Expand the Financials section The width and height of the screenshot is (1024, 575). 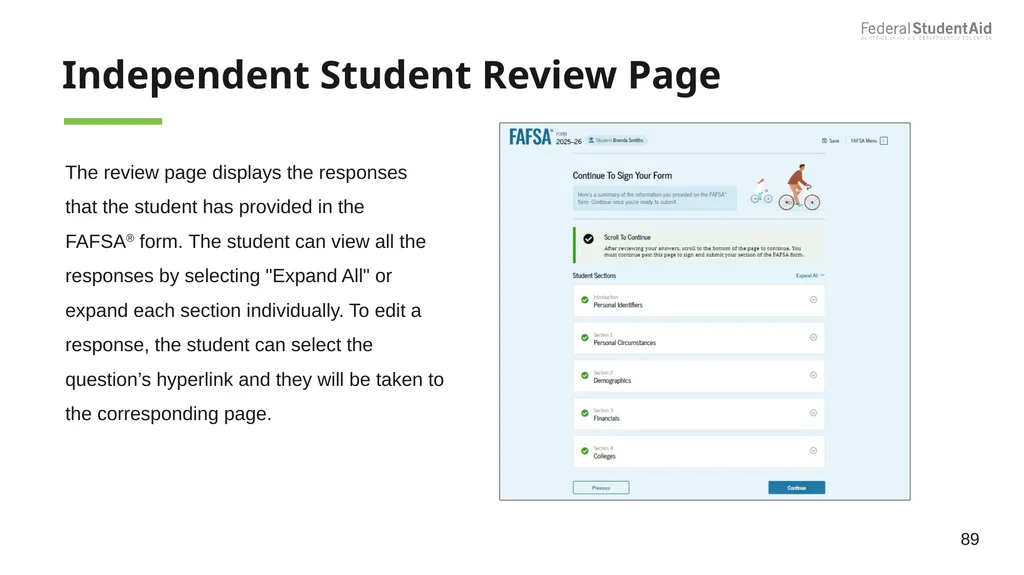click(813, 413)
